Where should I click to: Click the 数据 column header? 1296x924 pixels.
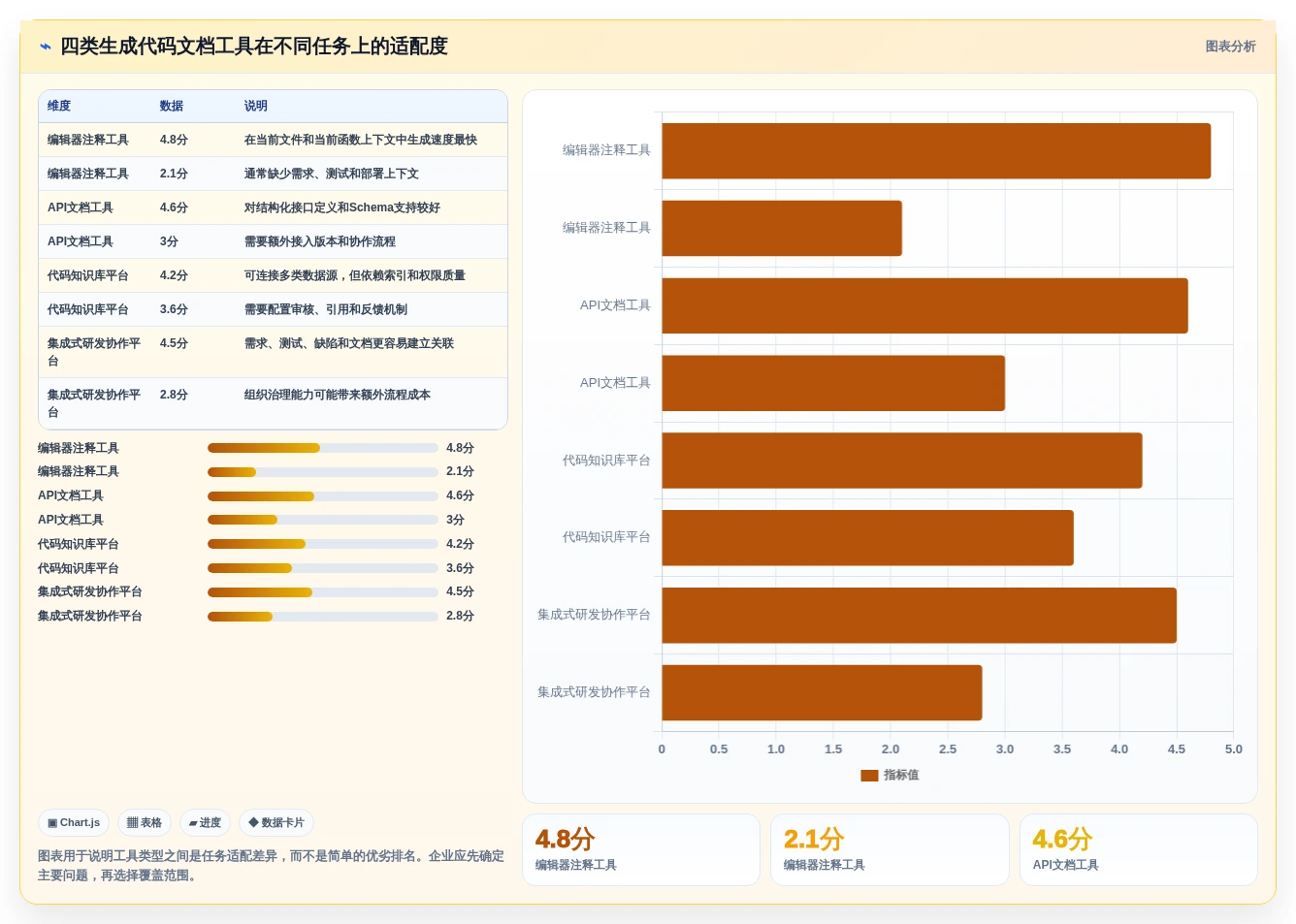[172, 106]
